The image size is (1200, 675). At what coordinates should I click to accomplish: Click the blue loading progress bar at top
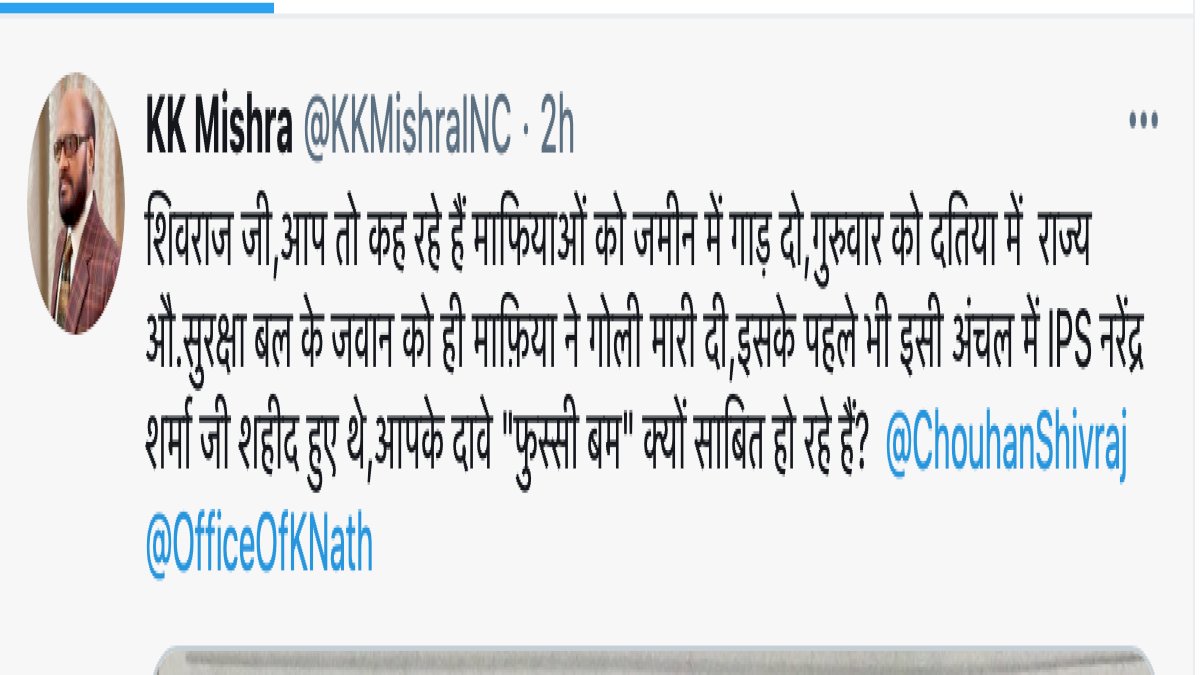coord(137,6)
